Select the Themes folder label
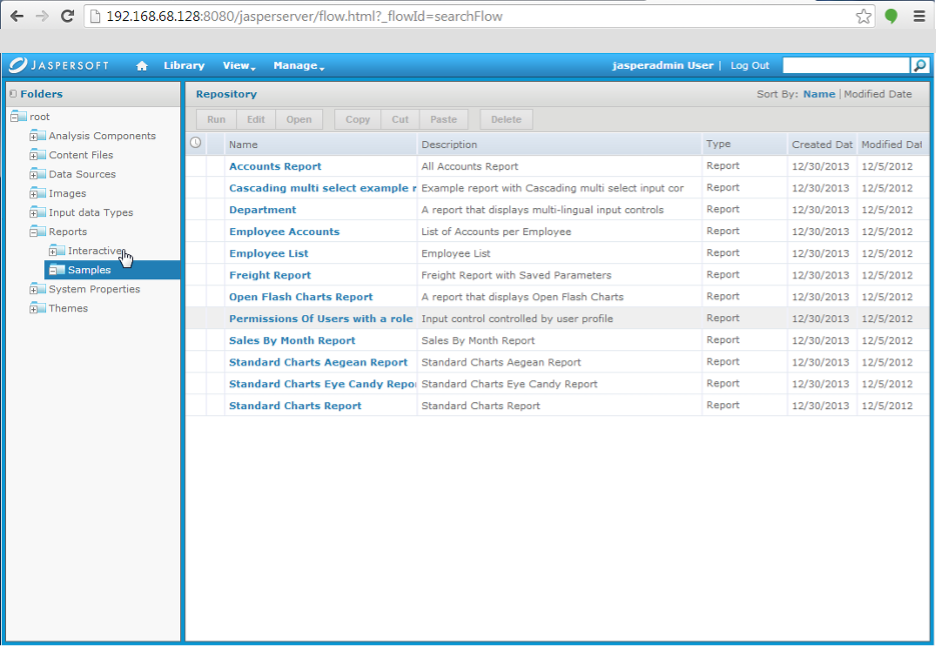The height and width of the screenshot is (646, 936). coord(68,308)
